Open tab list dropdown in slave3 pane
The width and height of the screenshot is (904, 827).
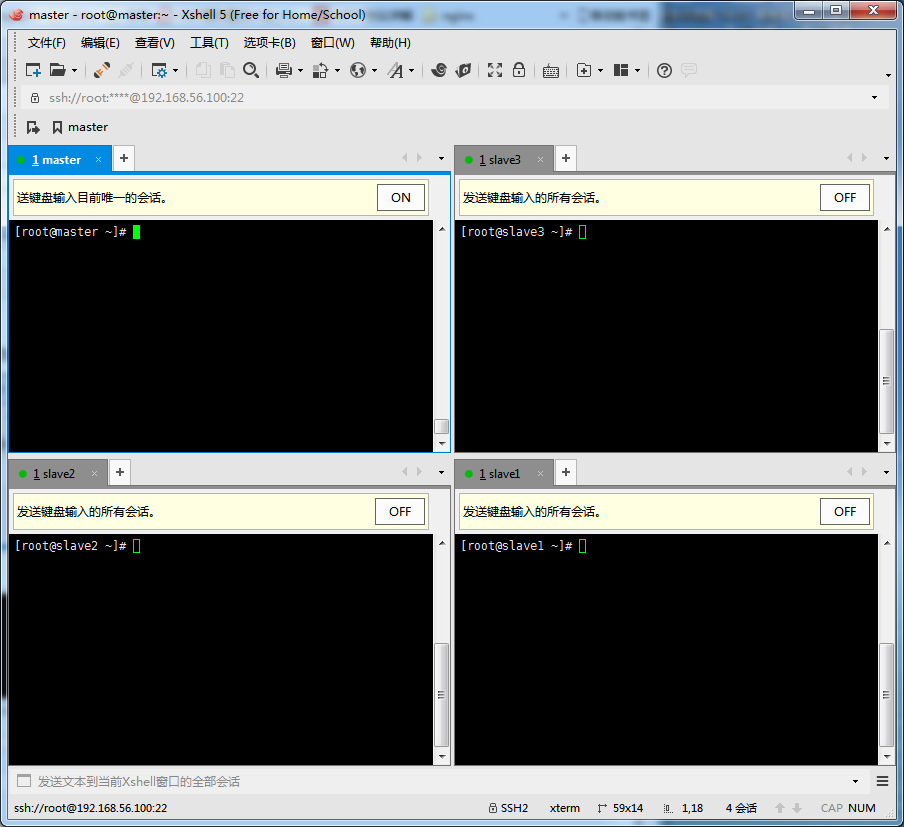click(x=886, y=158)
